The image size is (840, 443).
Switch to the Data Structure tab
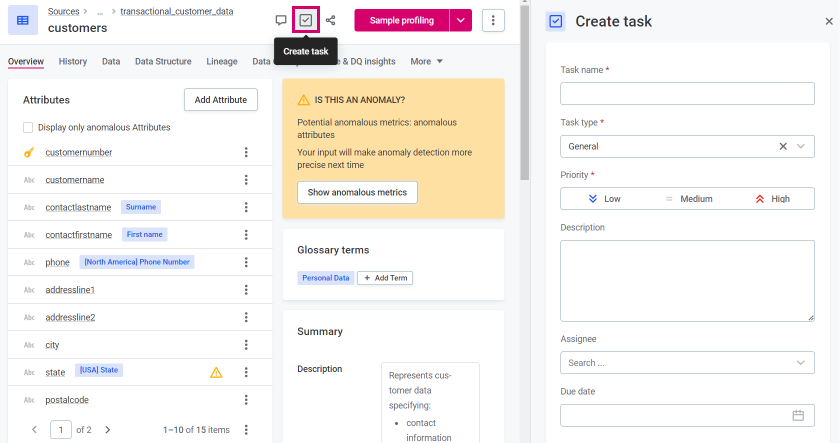coord(163,61)
